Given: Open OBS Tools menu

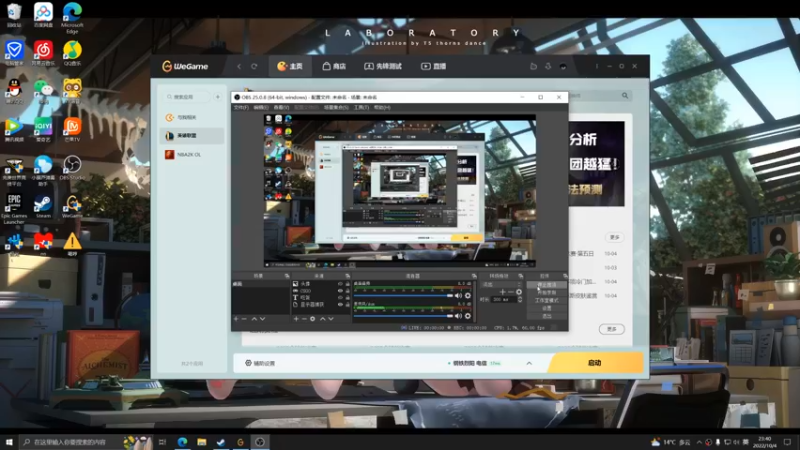Looking at the screenshot, I should 361,108.
